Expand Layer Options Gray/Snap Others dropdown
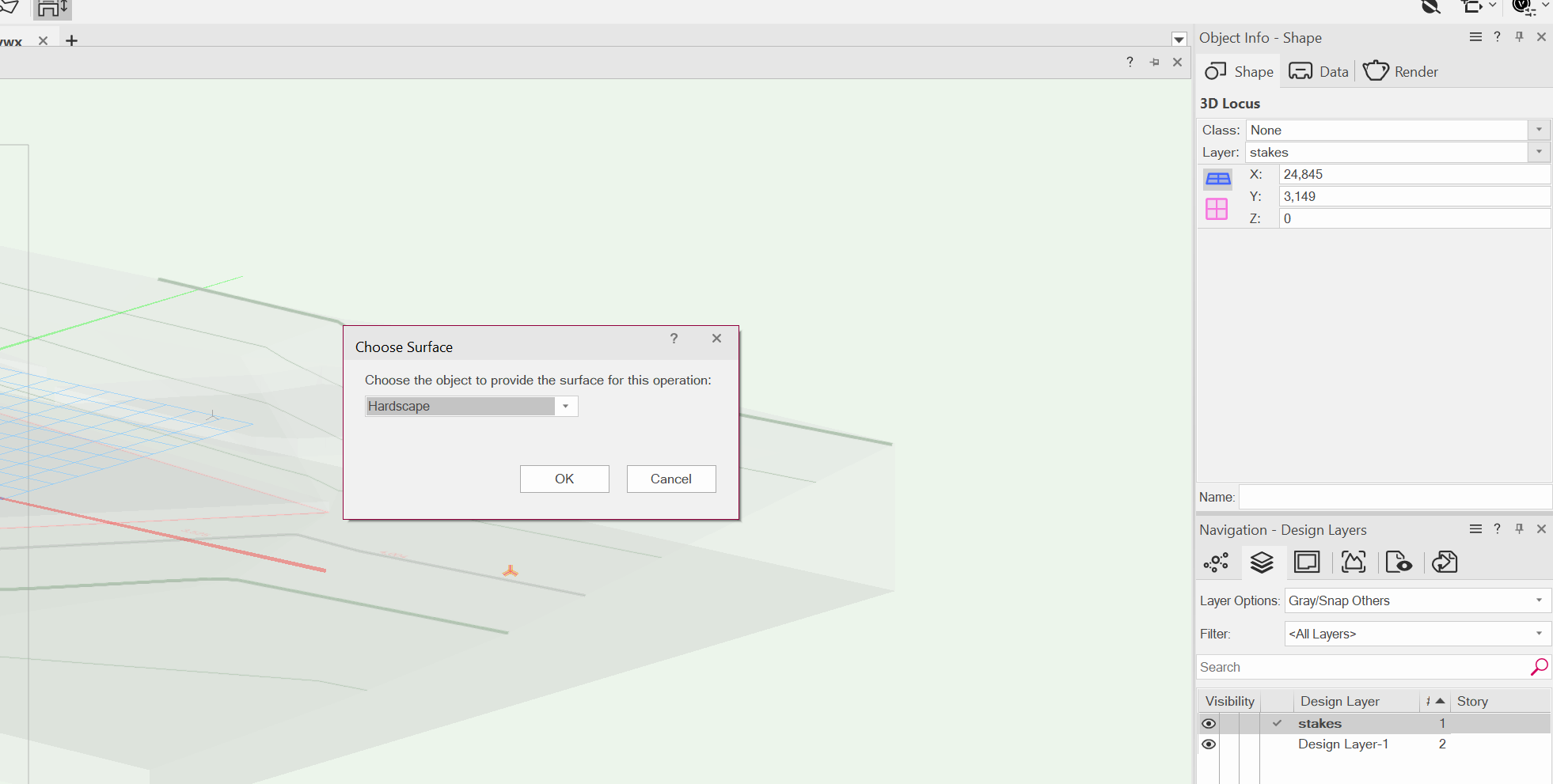This screenshot has height=784, width=1553. [x=1539, y=600]
